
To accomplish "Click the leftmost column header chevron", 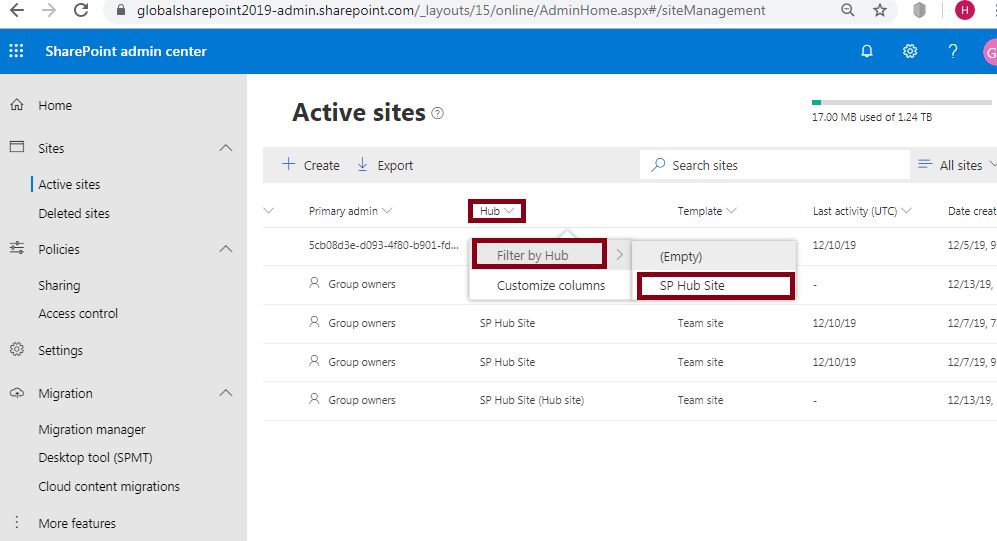I will pos(268,210).
